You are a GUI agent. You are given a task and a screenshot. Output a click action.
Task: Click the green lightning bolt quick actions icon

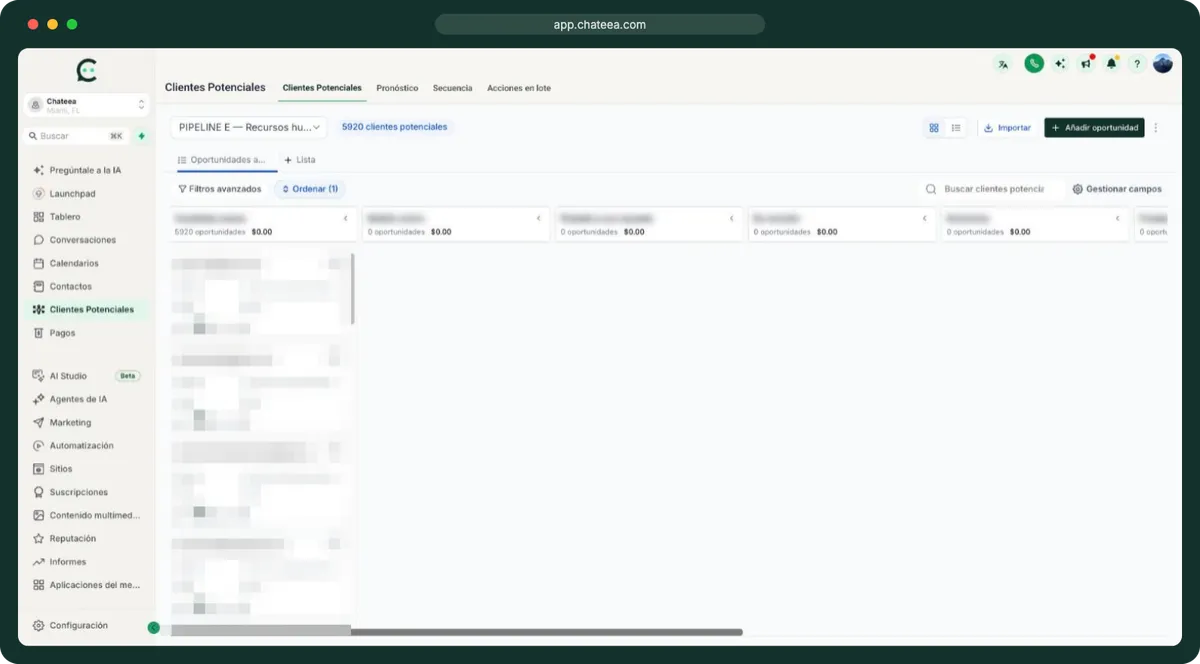click(142, 136)
